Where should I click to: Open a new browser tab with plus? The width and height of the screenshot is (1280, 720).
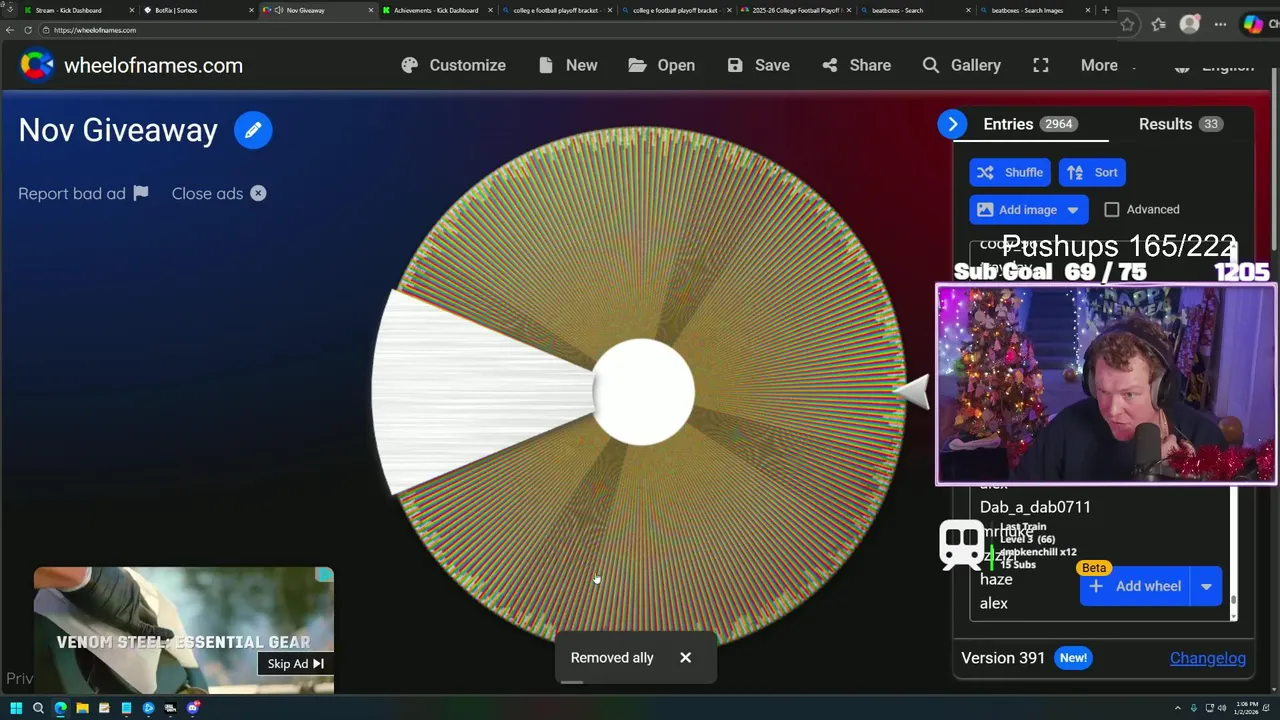click(x=1105, y=10)
